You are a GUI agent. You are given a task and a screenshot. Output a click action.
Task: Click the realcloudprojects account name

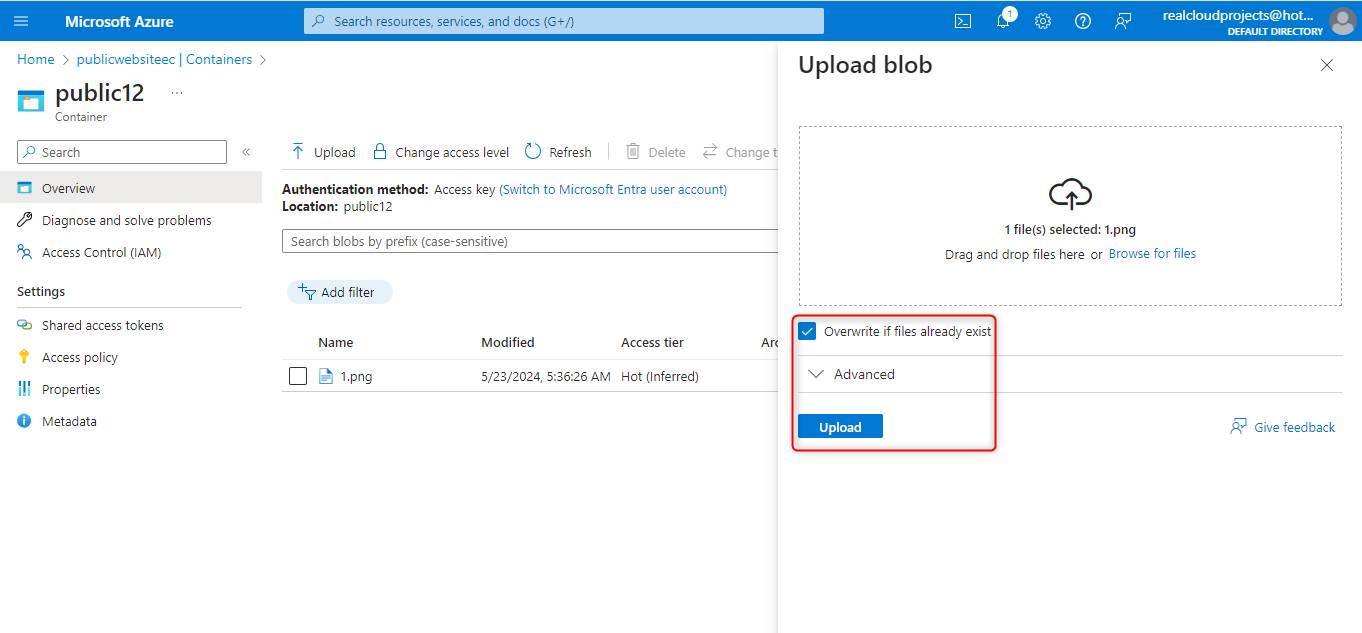pyautogui.click(x=1238, y=16)
